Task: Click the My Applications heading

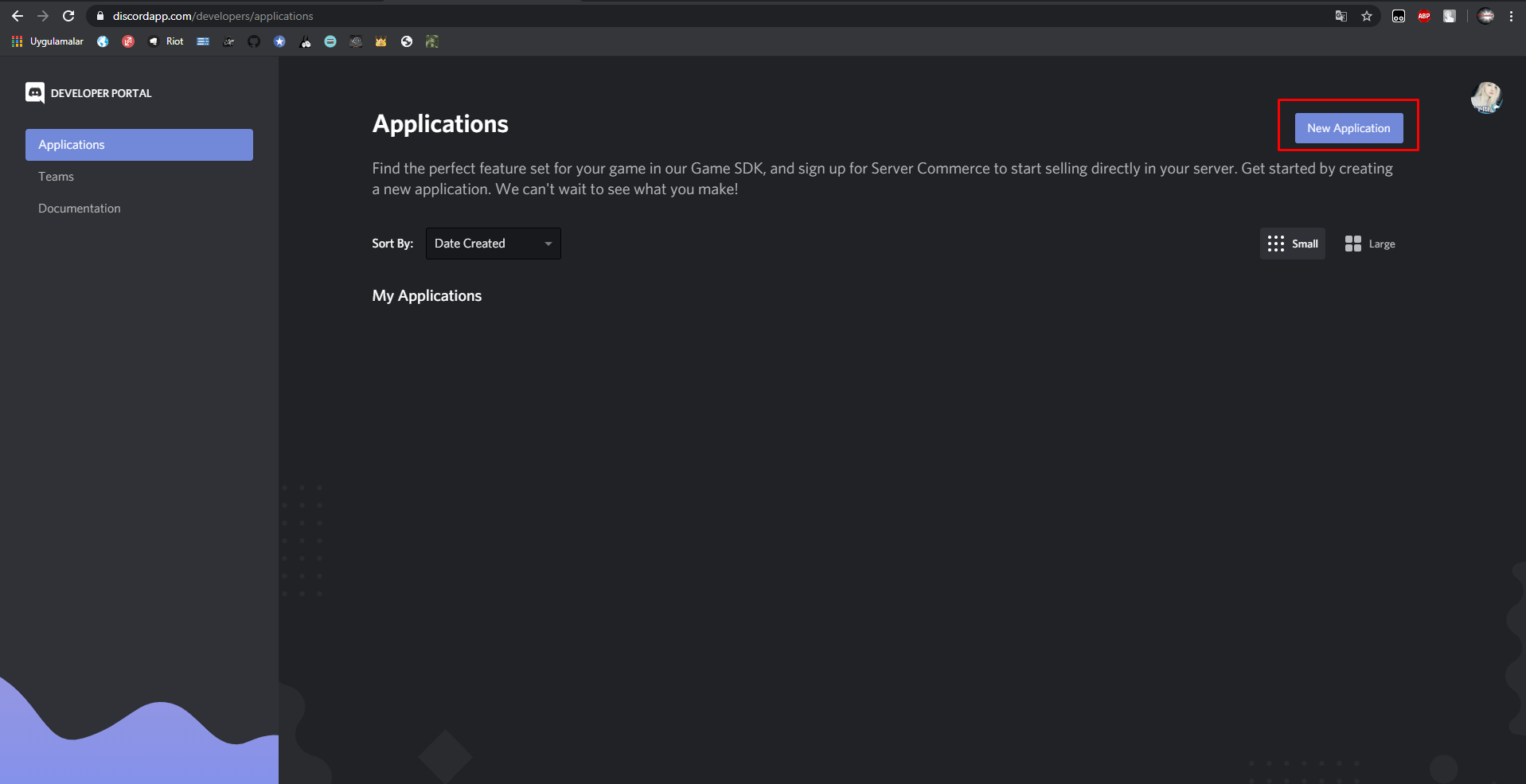Action: pyautogui.click(x=427, y=296)
